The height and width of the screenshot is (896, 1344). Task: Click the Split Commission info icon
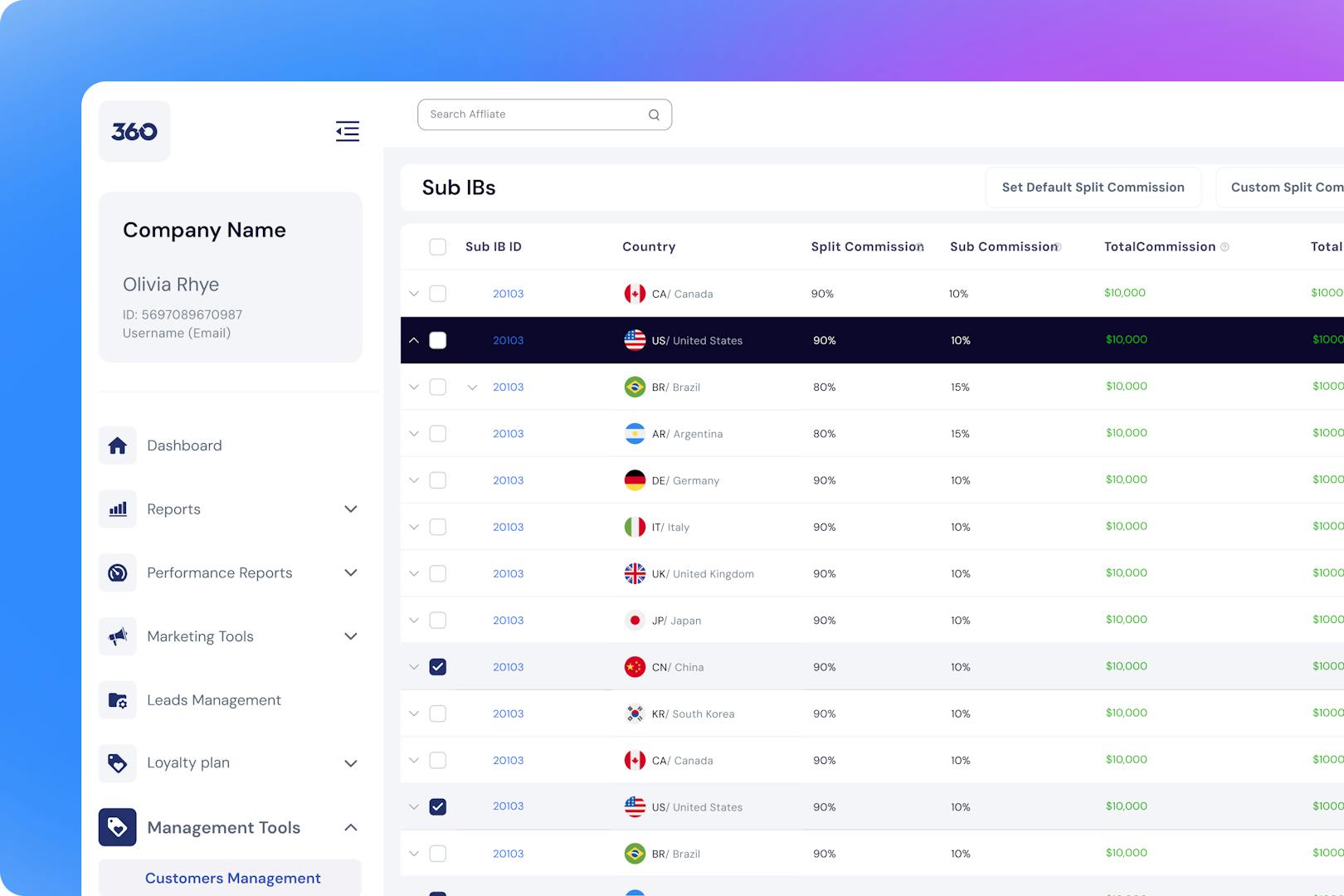point(919,246)
